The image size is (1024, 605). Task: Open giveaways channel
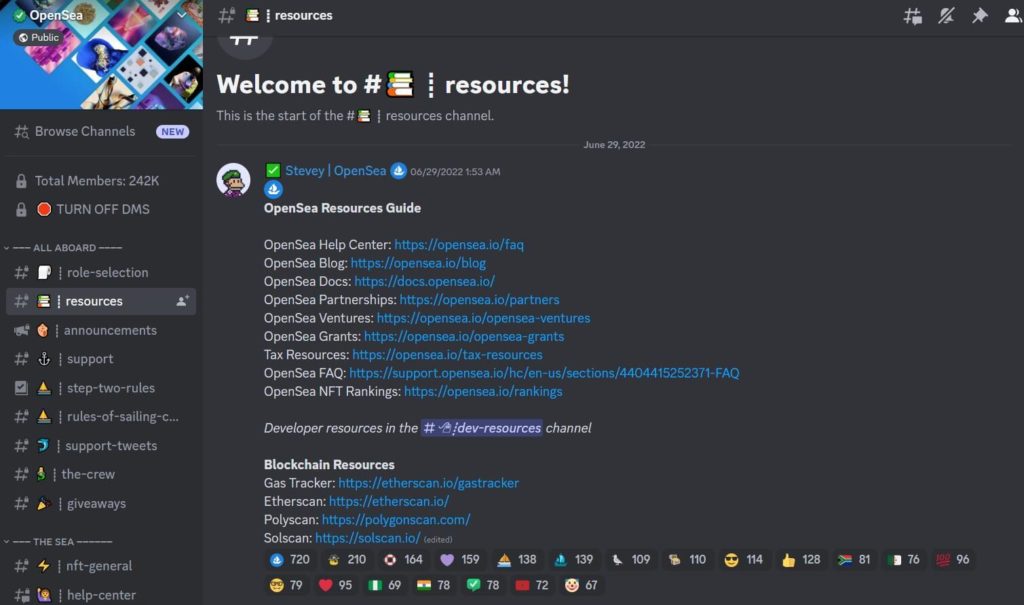101,503
